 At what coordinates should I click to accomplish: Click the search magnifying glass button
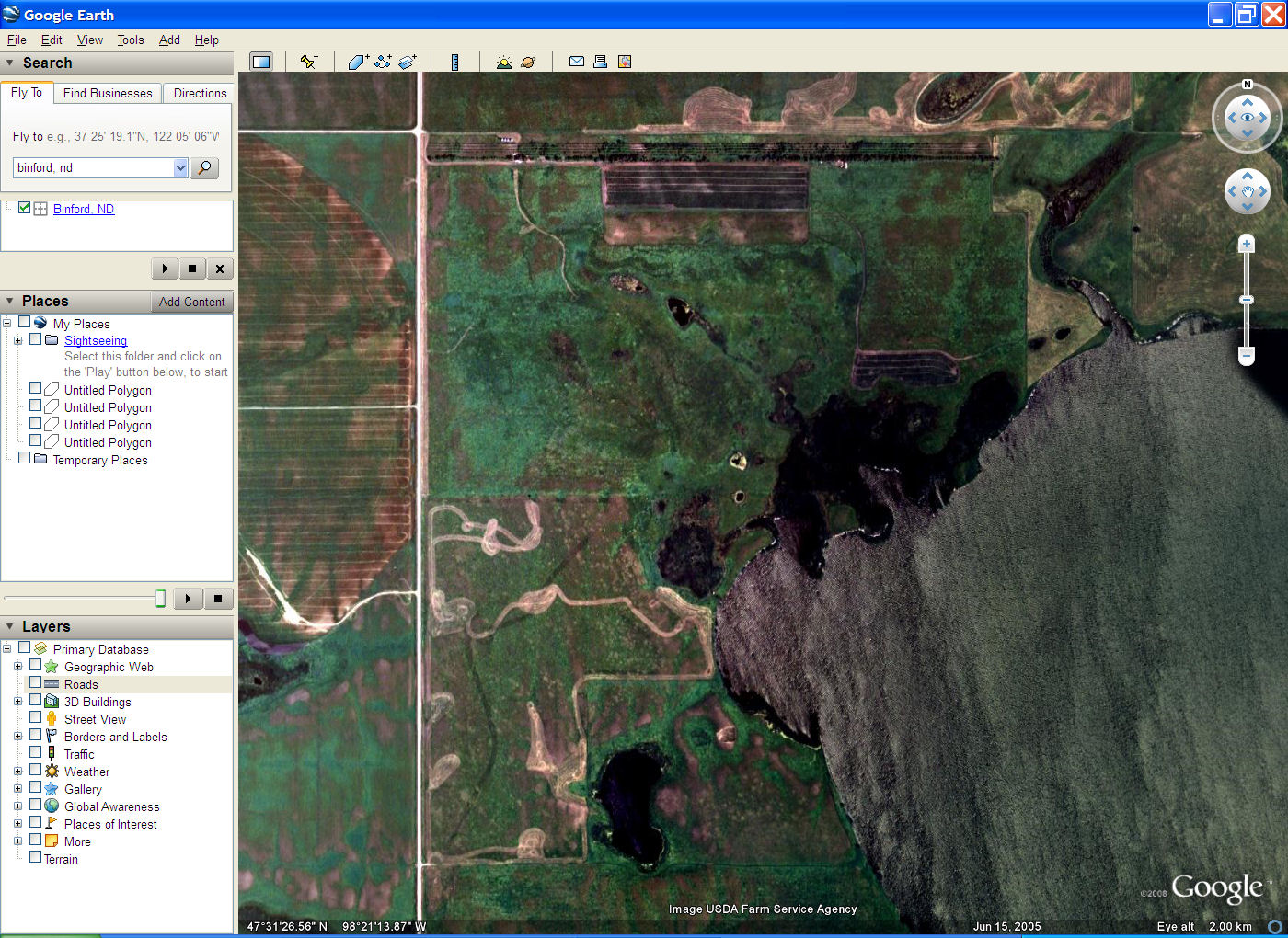point(205,167)
